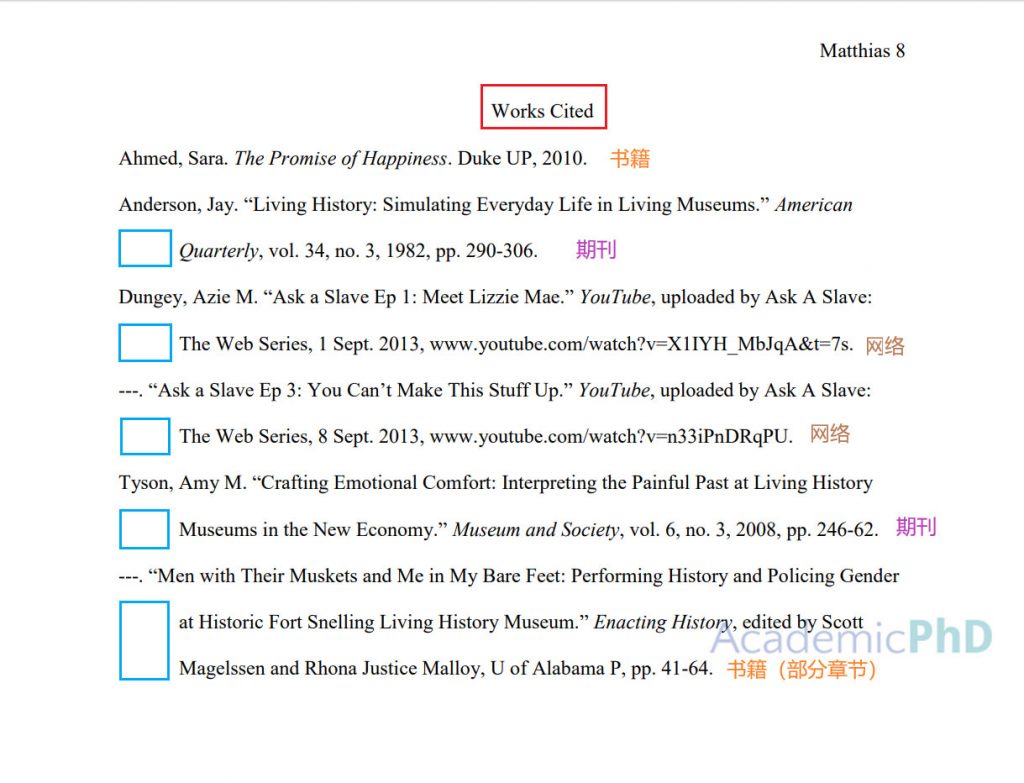Screen dimensions: 1024x783
Task: Click "U of Alabama P, pp. 41-64."
Action: click(x=601, y=669)
